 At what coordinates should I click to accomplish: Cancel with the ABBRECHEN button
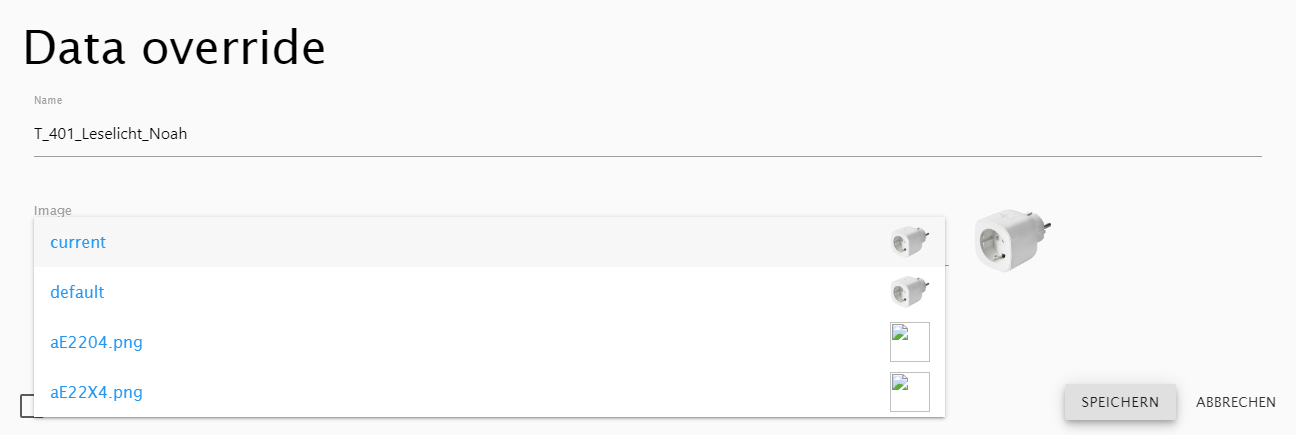pyautogui.click(x=1235, y=402)
